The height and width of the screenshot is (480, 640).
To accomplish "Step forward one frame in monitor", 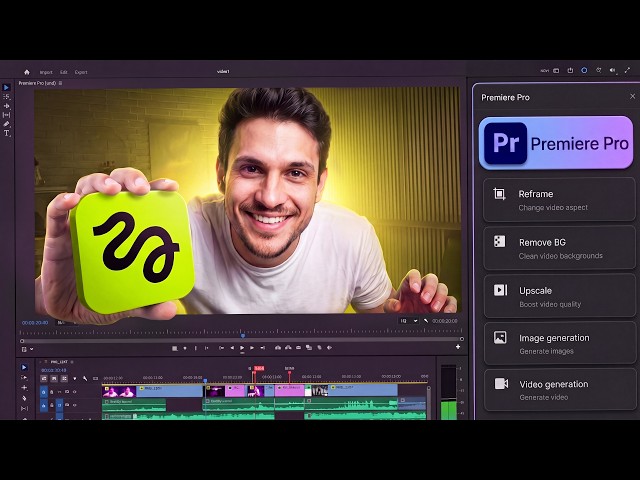I will point(252,348).
